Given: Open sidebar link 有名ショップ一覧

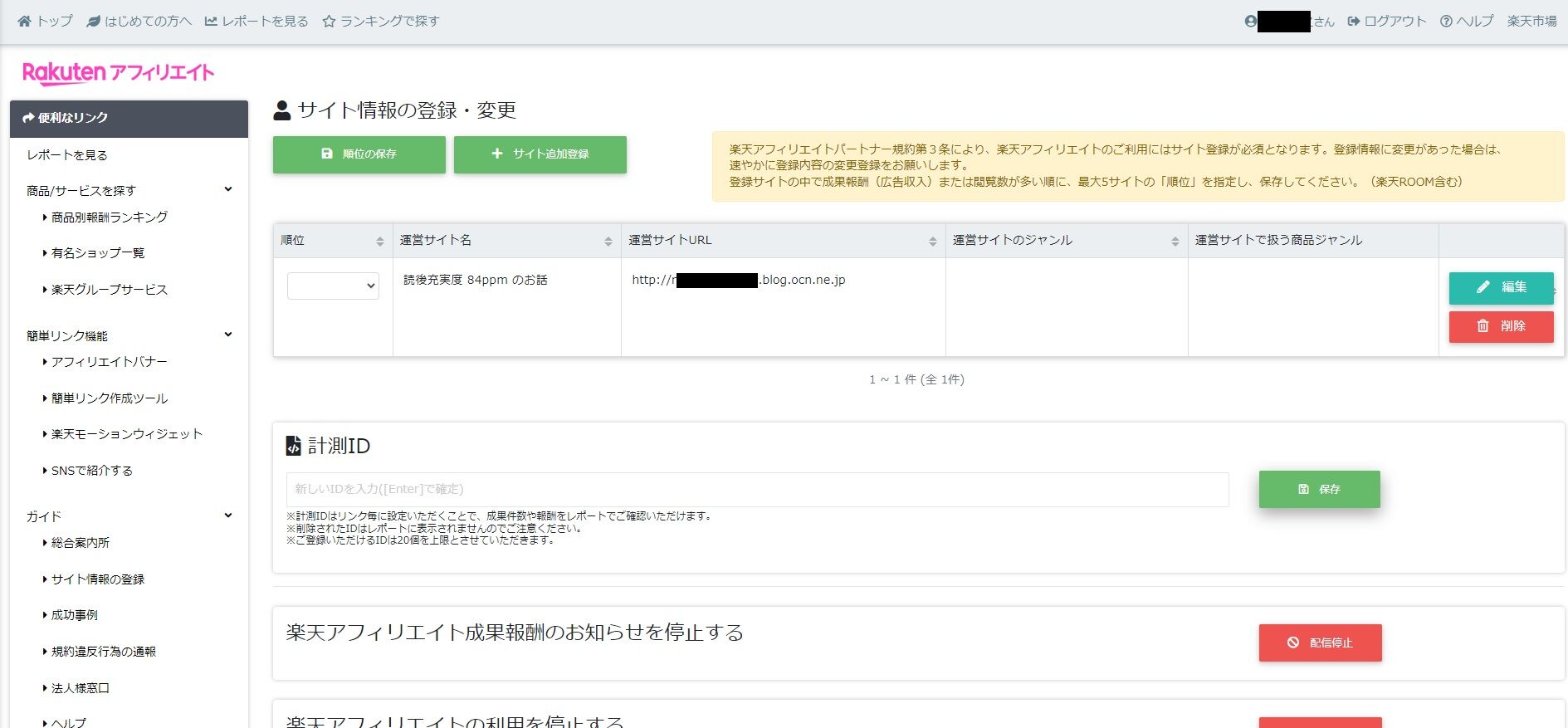Looking at the screenshot, I should pos(98,253).
